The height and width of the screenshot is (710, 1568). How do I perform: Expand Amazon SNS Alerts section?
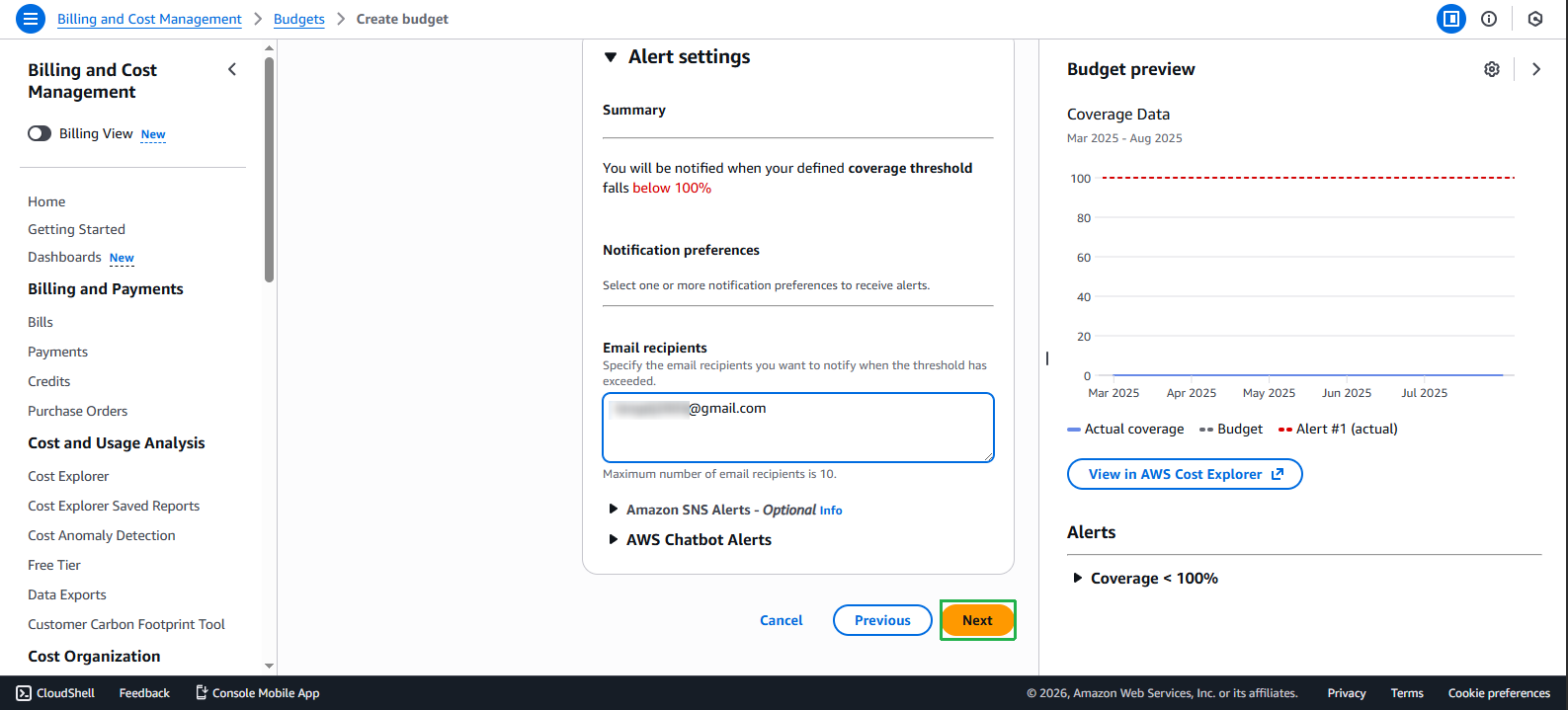pyautogui.click(x=614, y=510)
